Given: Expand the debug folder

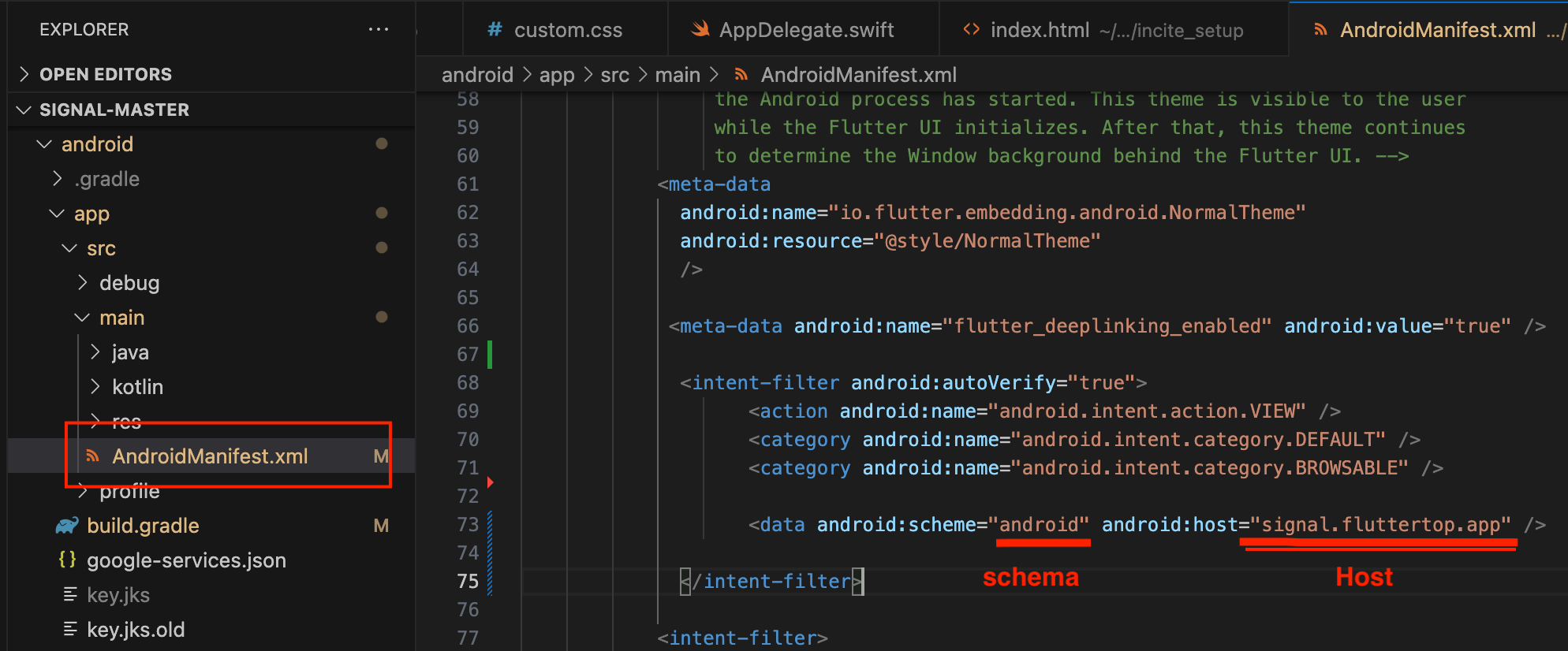Looking at the screenshot, I should 82,283.
